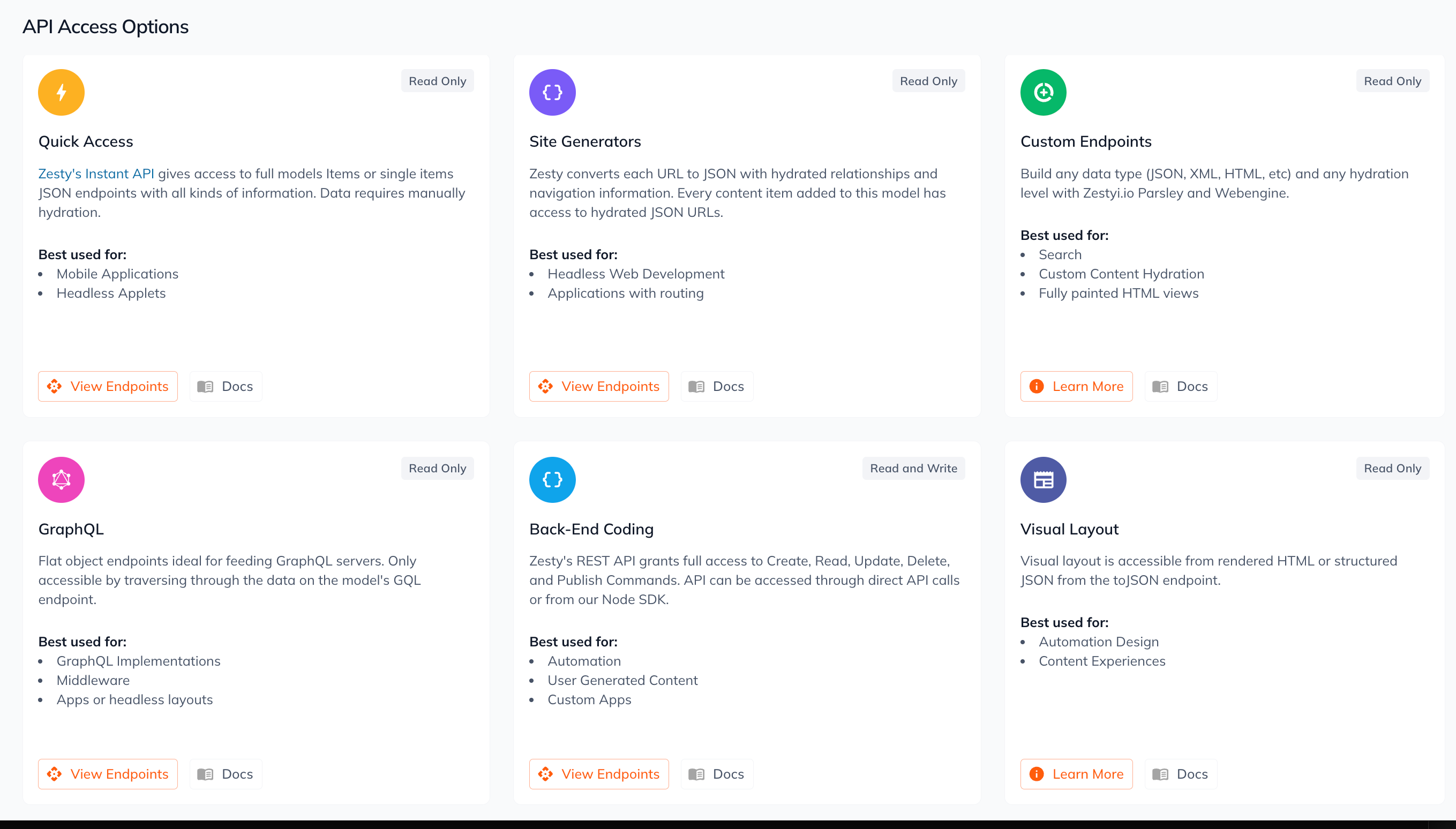Click the yellow lightning Quick Access icon
The image size is (1456, 829).
[61, 92]
